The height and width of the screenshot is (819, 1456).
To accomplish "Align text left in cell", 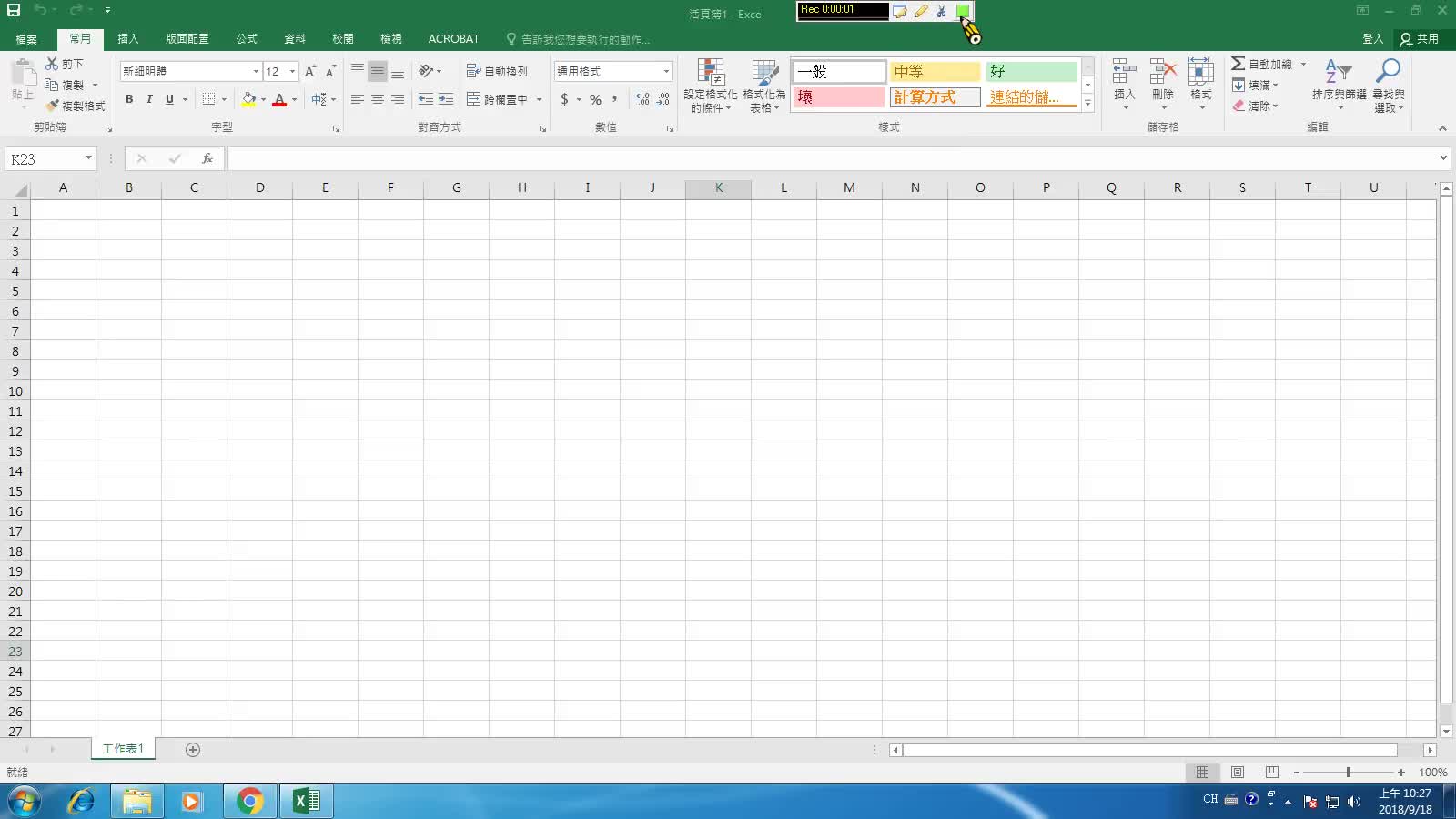I will pos(358,99).
